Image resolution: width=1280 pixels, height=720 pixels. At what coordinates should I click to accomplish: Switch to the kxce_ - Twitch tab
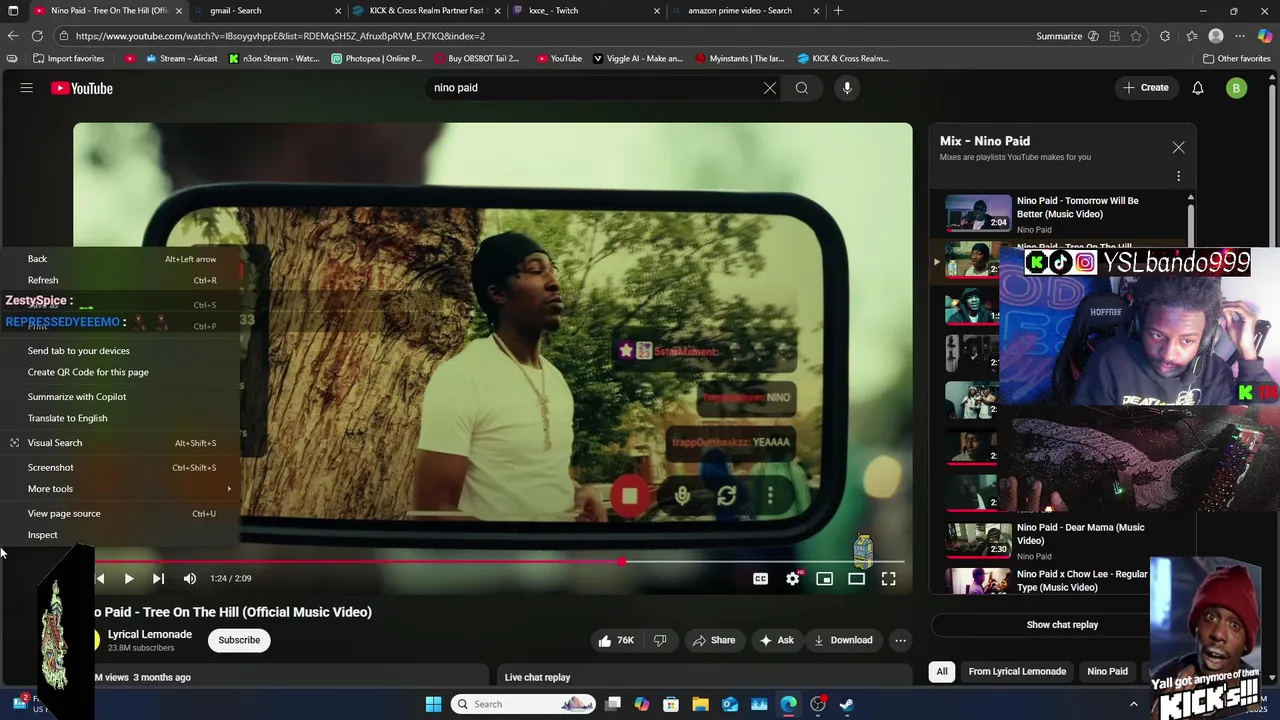click(x=586, y=11)
